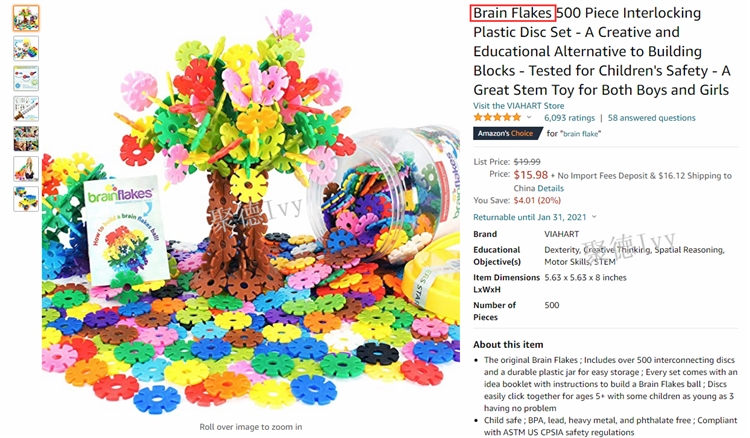Open shipping Details link
The image size is (750, 438).
point(551,188)
